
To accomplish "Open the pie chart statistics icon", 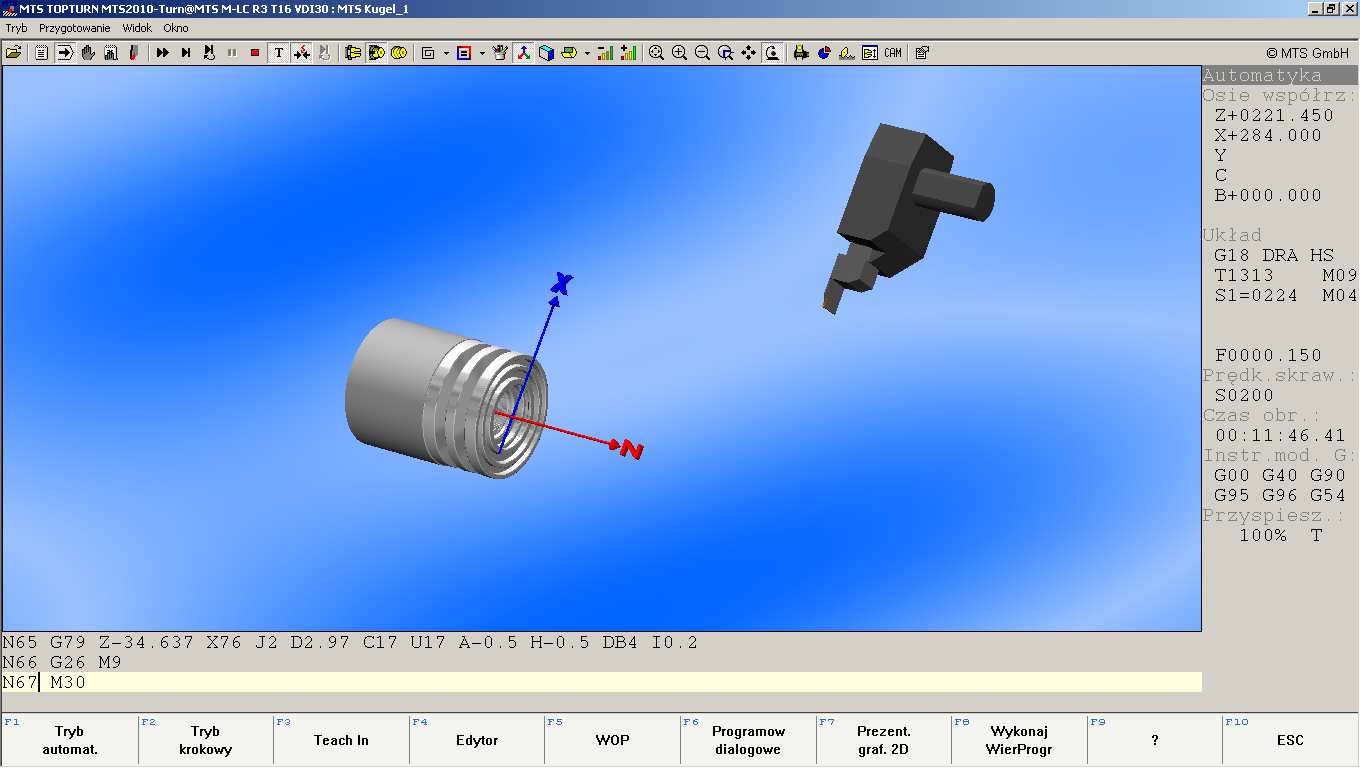I will pos(824,53).
